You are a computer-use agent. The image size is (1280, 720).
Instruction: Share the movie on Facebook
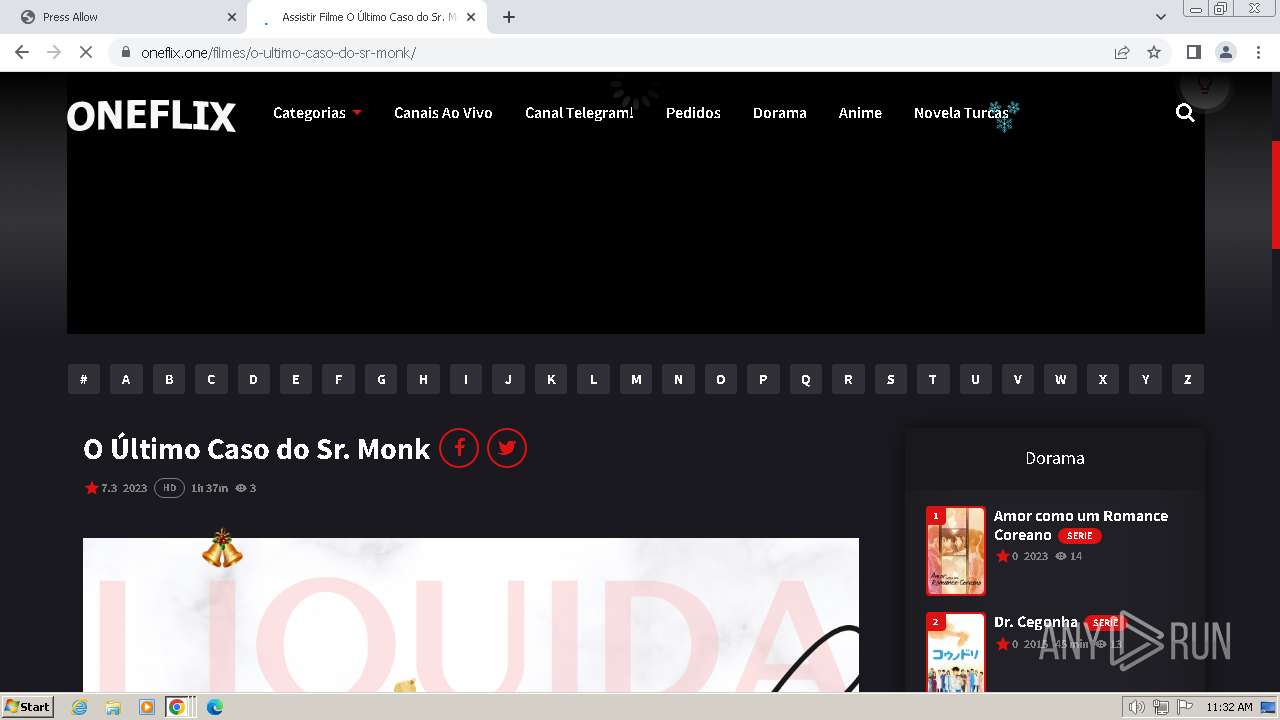(459, 448)
